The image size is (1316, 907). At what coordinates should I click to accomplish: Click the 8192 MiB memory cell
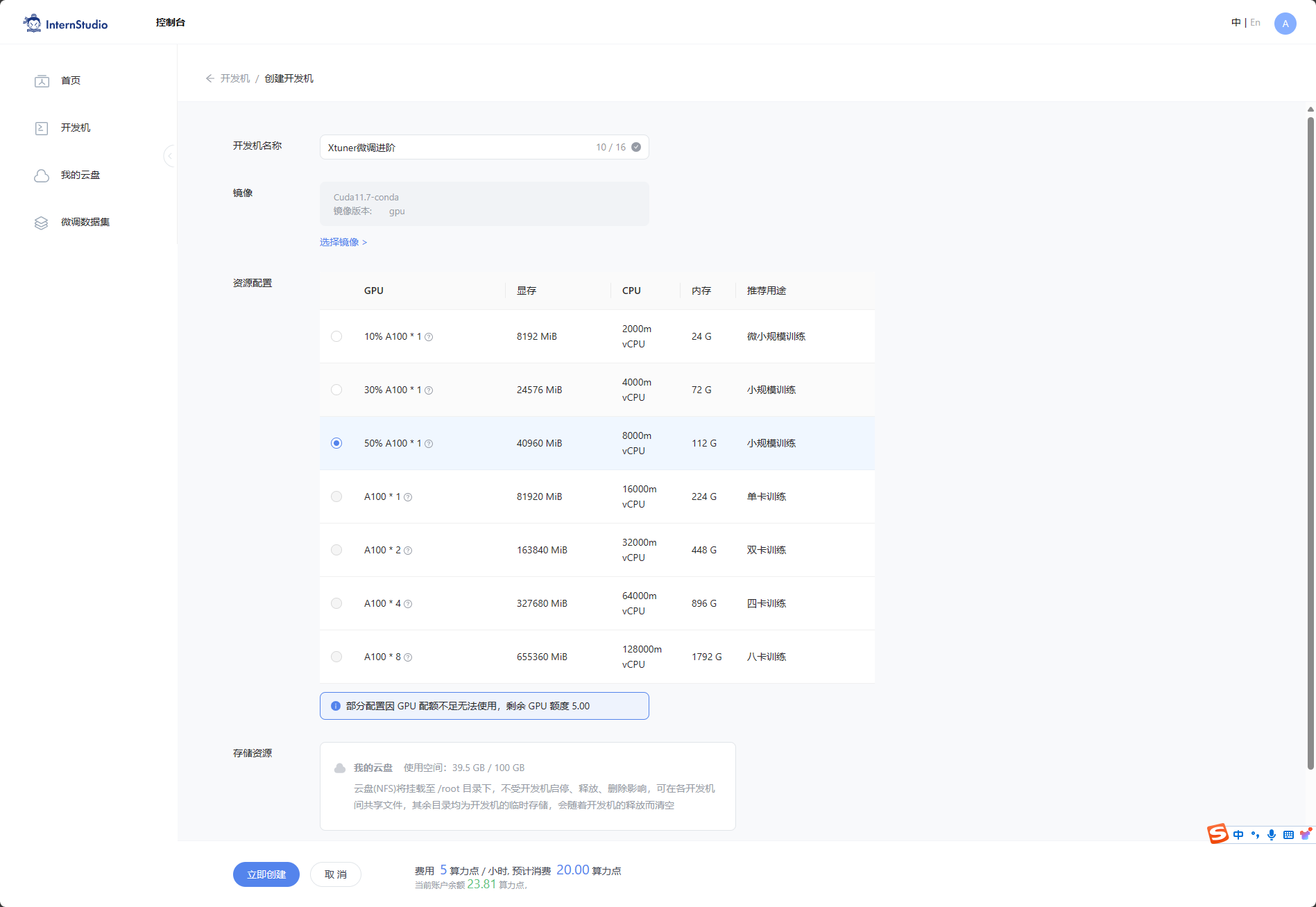pos(537,336)
